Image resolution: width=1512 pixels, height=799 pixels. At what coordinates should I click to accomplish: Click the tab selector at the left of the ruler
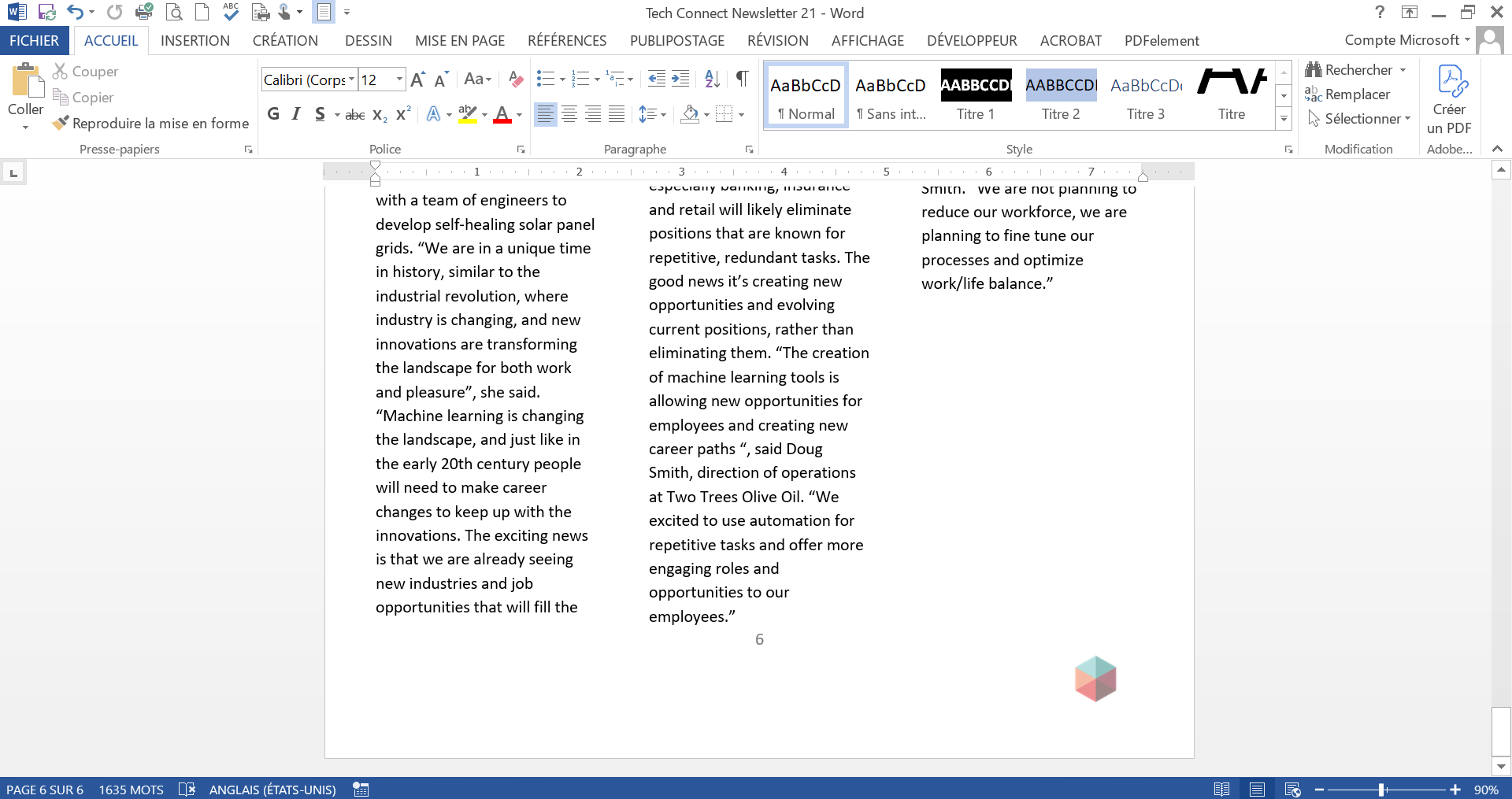[x=13, y=172]
